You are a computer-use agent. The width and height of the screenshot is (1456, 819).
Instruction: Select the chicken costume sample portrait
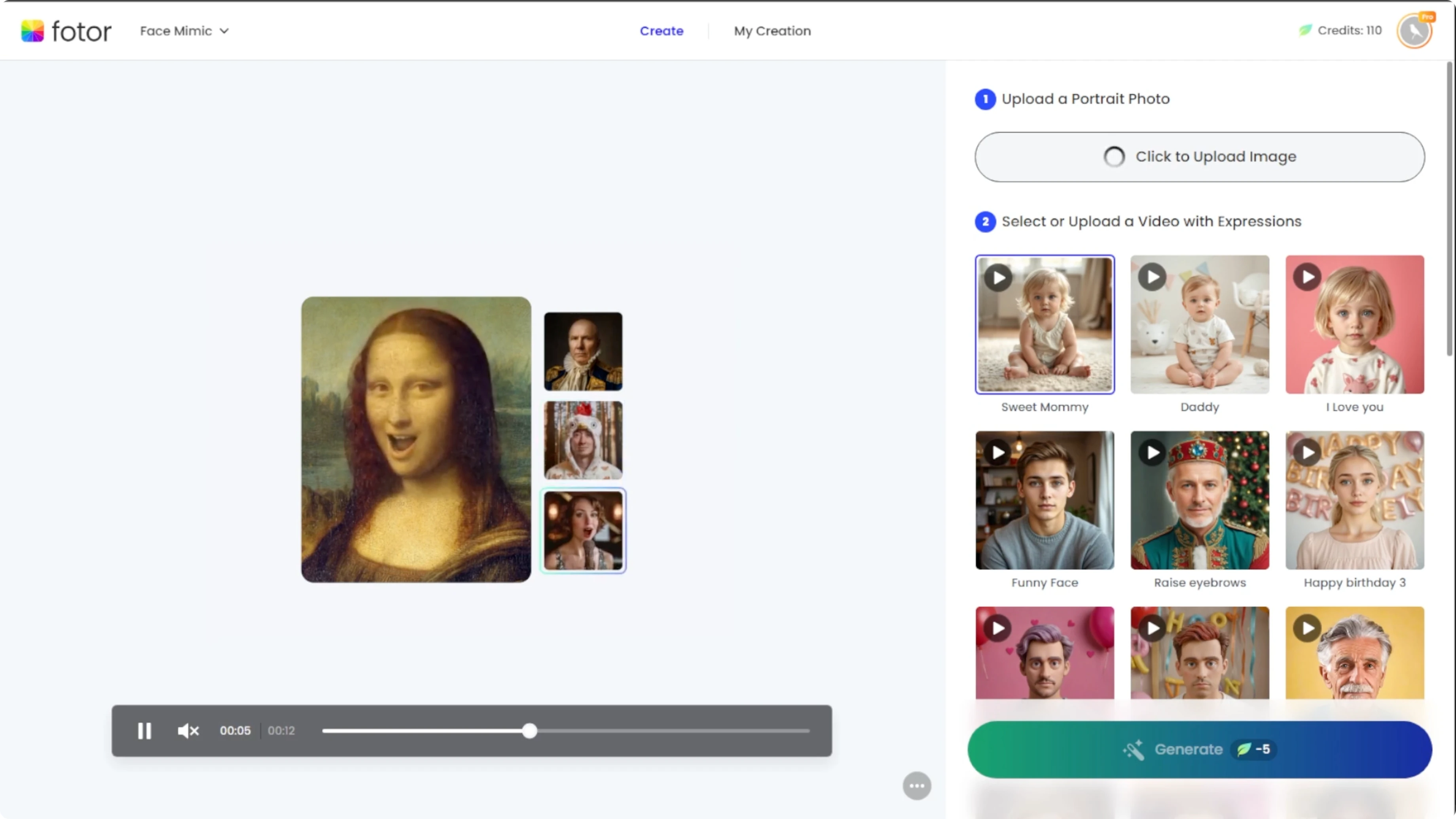[x=583, y=440]
